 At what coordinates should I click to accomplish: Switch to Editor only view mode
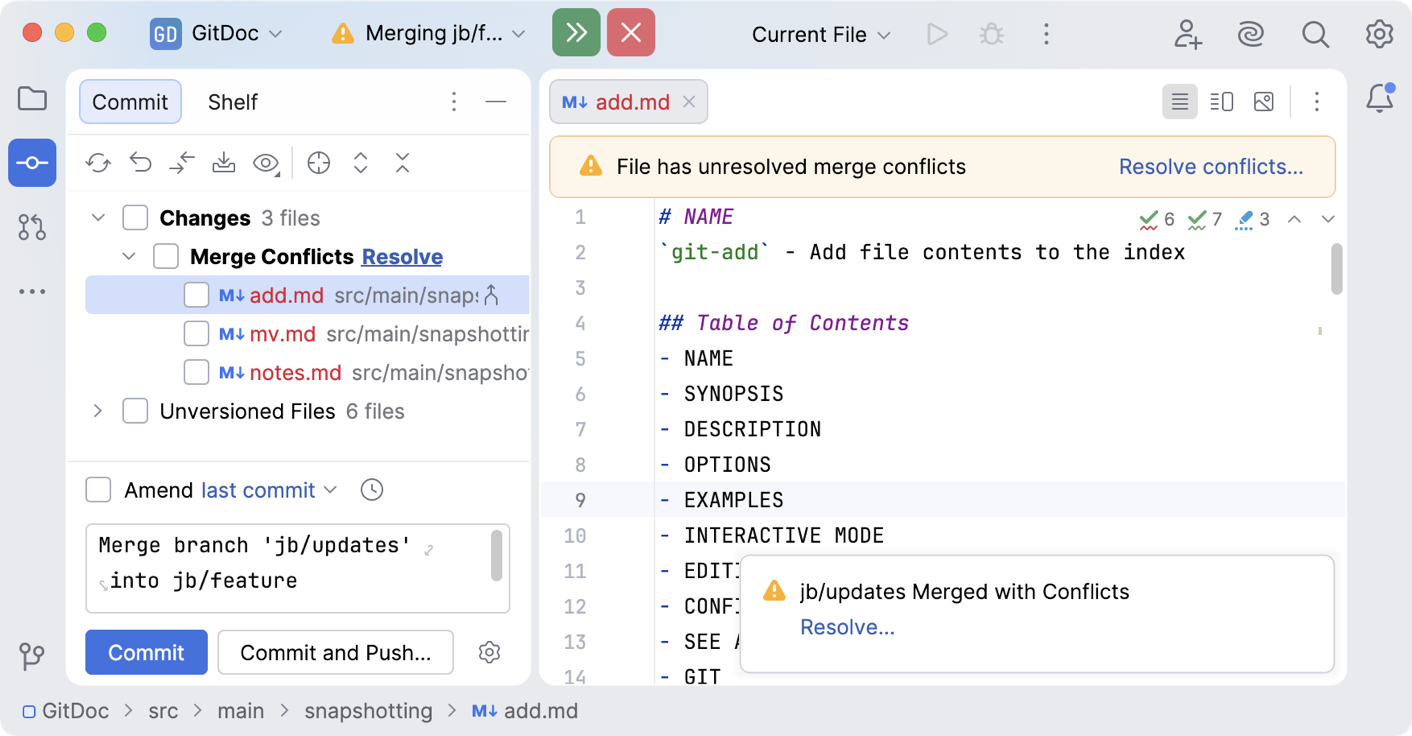pos(1180,102)
